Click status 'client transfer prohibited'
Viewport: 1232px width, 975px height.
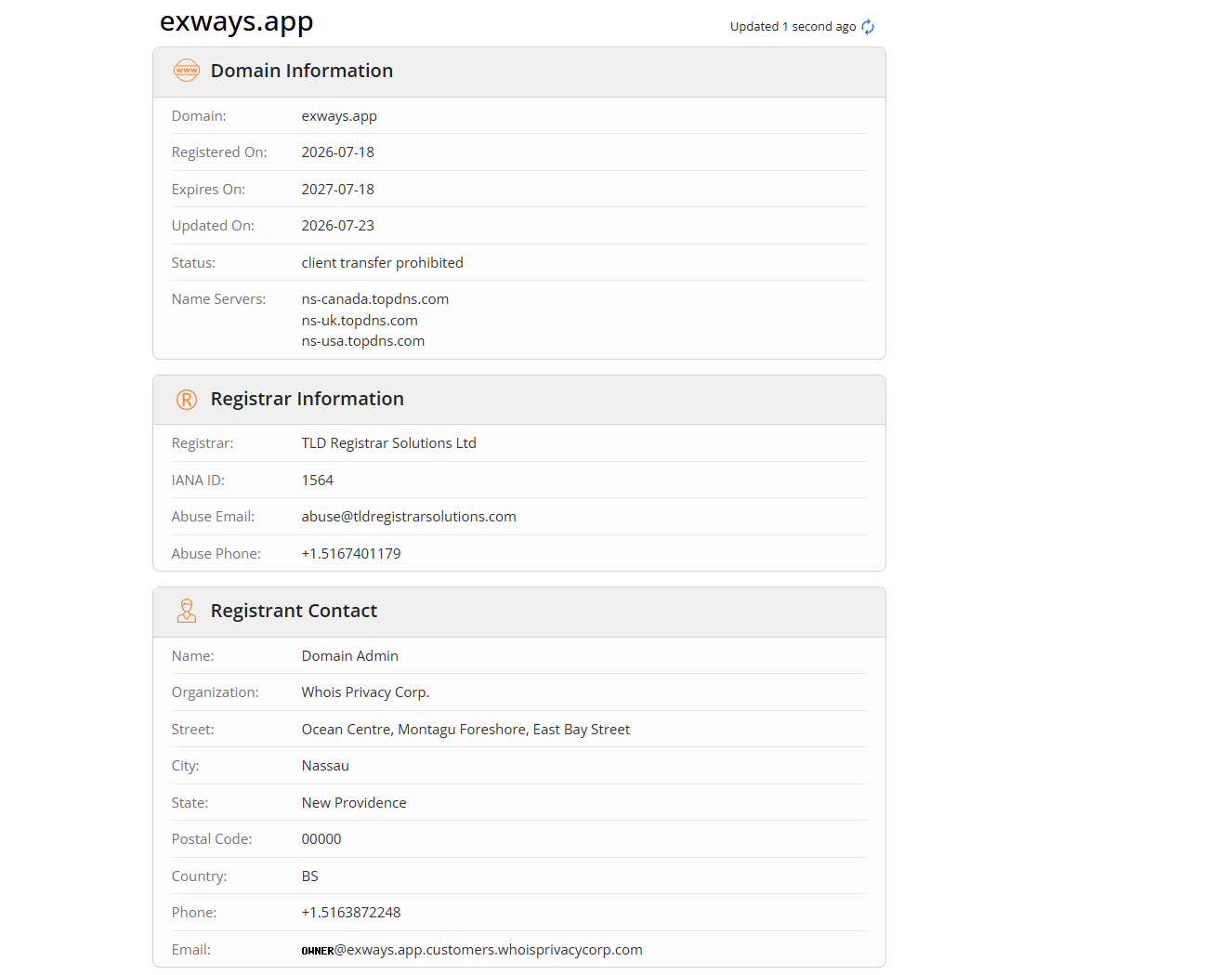pyautogui.click(x=382, y=263)
